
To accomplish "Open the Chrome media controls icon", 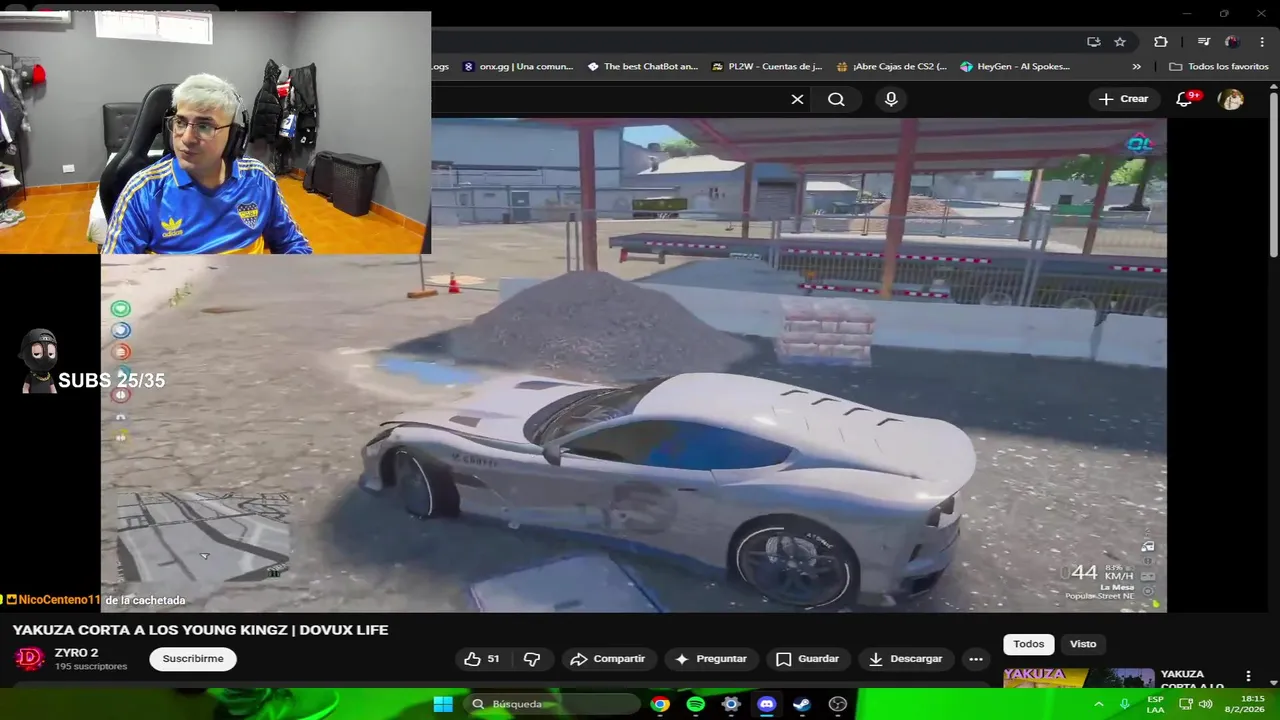I will coord(1203,42).
